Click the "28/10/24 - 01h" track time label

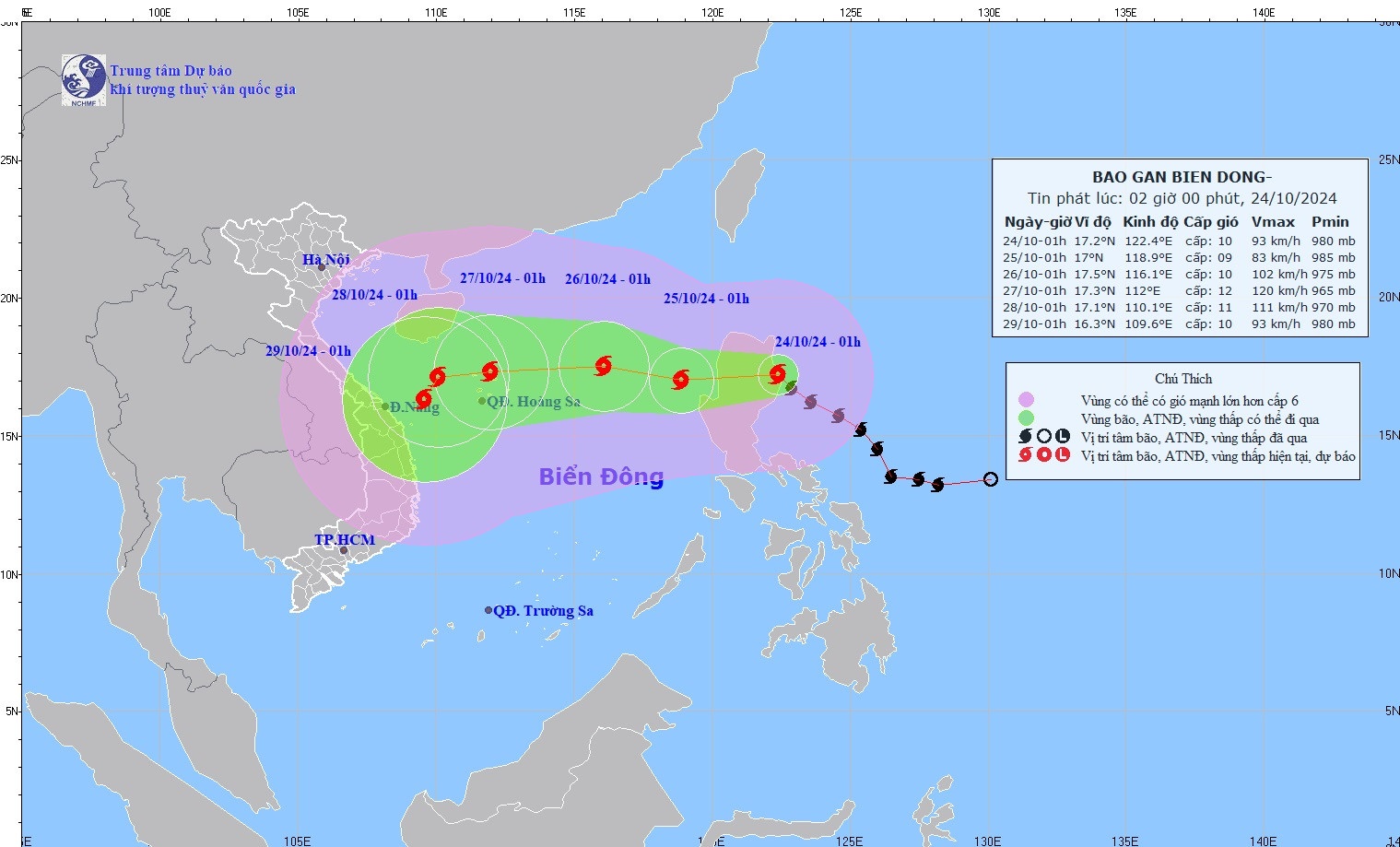(x=374, y=295)
